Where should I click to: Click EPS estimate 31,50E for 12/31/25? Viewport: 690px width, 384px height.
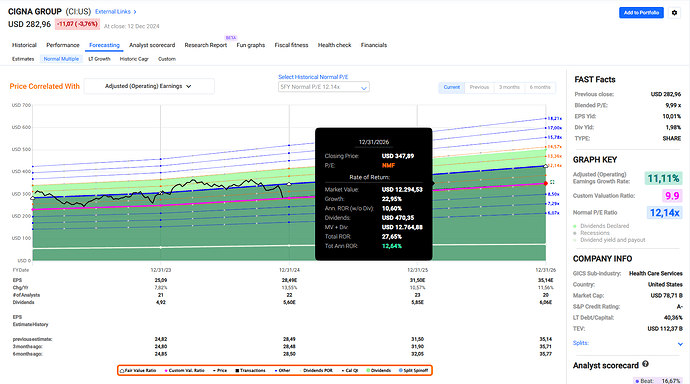[417, 280]
